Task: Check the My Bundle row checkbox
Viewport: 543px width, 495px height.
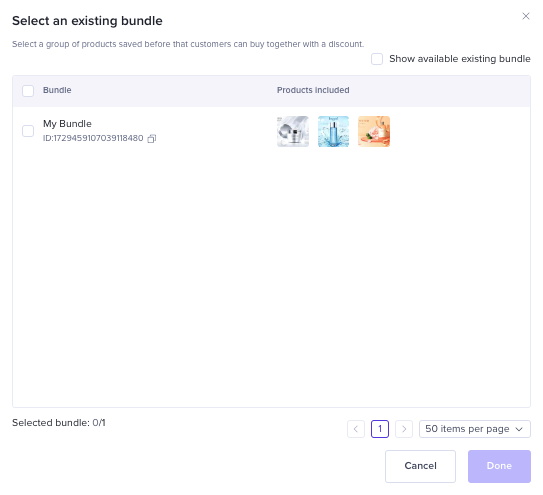Action: point(28,131)
